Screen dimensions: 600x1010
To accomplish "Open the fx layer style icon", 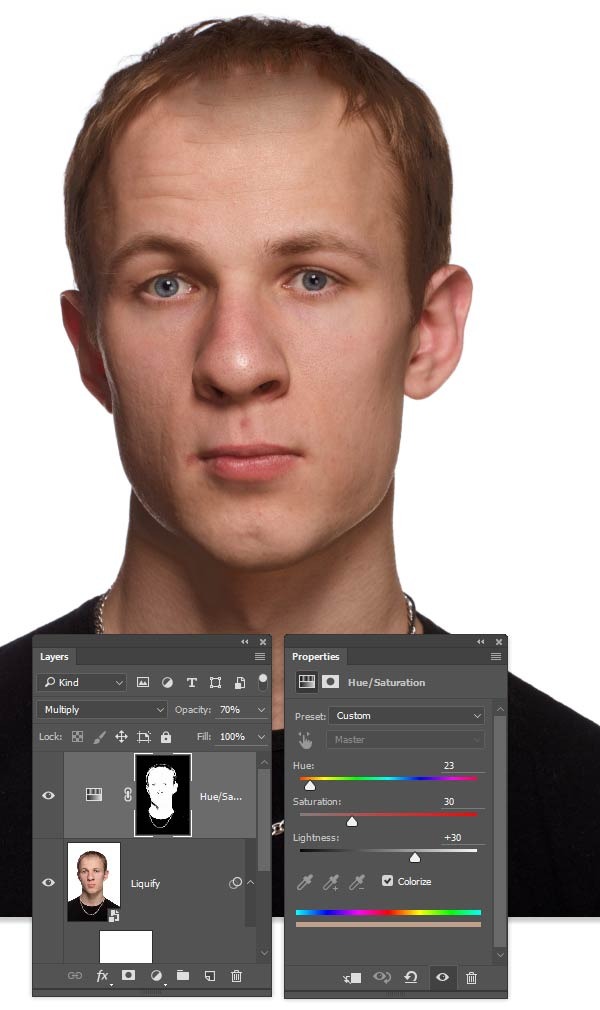I will (103, 975).
